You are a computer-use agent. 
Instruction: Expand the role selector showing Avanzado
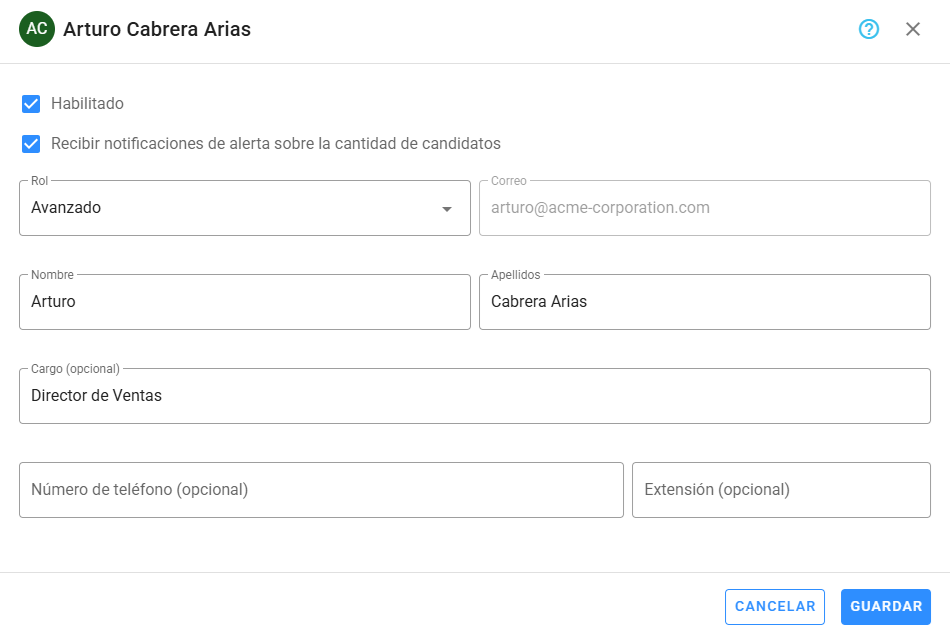coord(245,208)
